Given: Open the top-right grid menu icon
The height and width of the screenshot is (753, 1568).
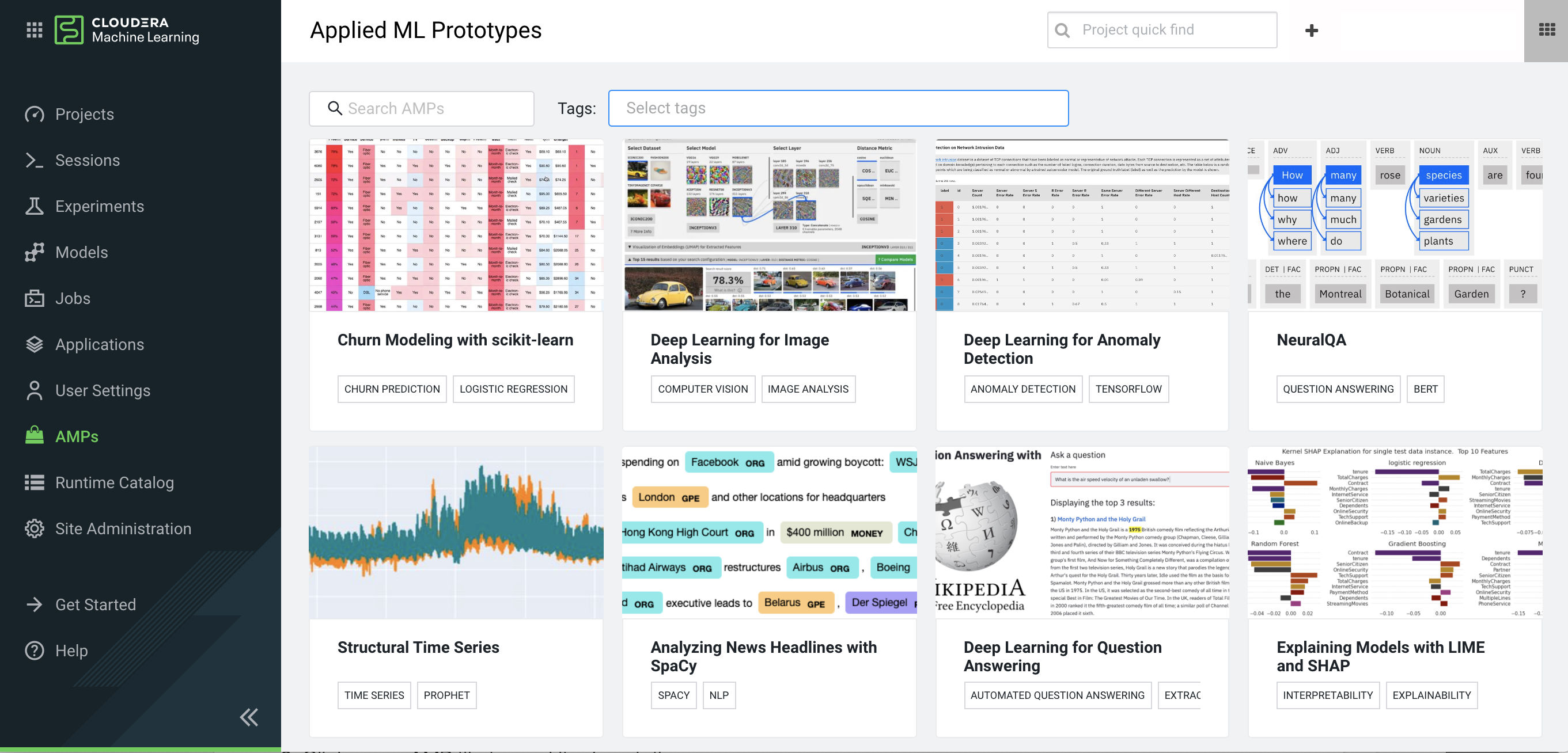Looking at the screenshot, I should point(1546,30).
